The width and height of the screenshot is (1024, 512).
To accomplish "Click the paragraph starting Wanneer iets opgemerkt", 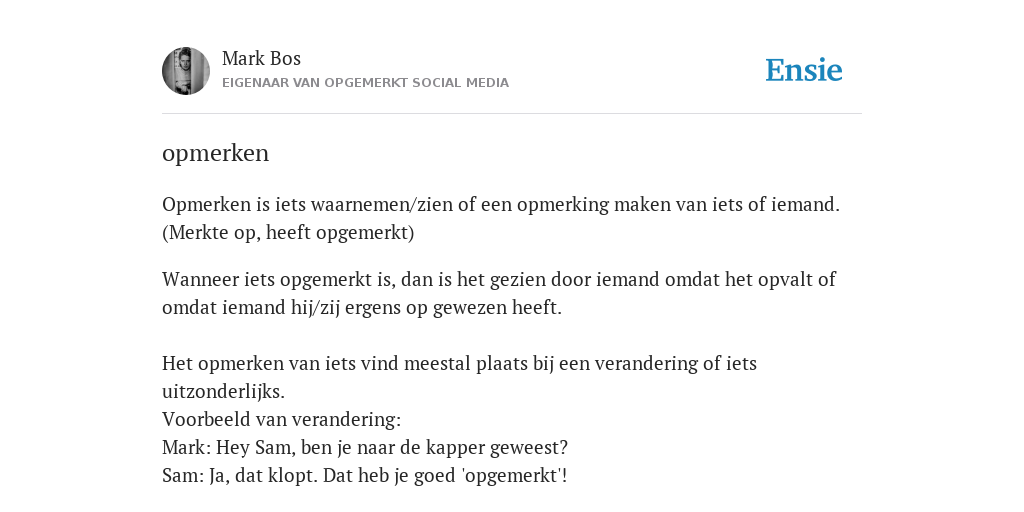I will click(499, 293).
